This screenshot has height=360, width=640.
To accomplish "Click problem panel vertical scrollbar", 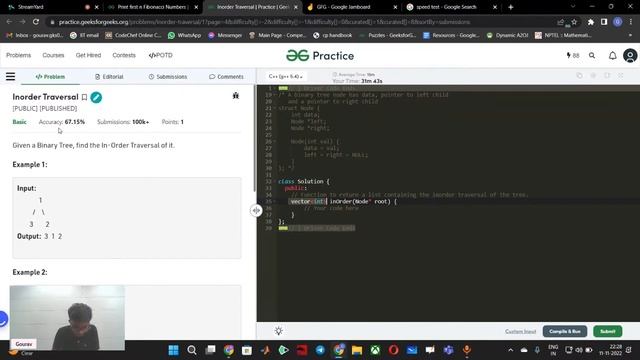I will pyautogui.click(x=255, y=138).
